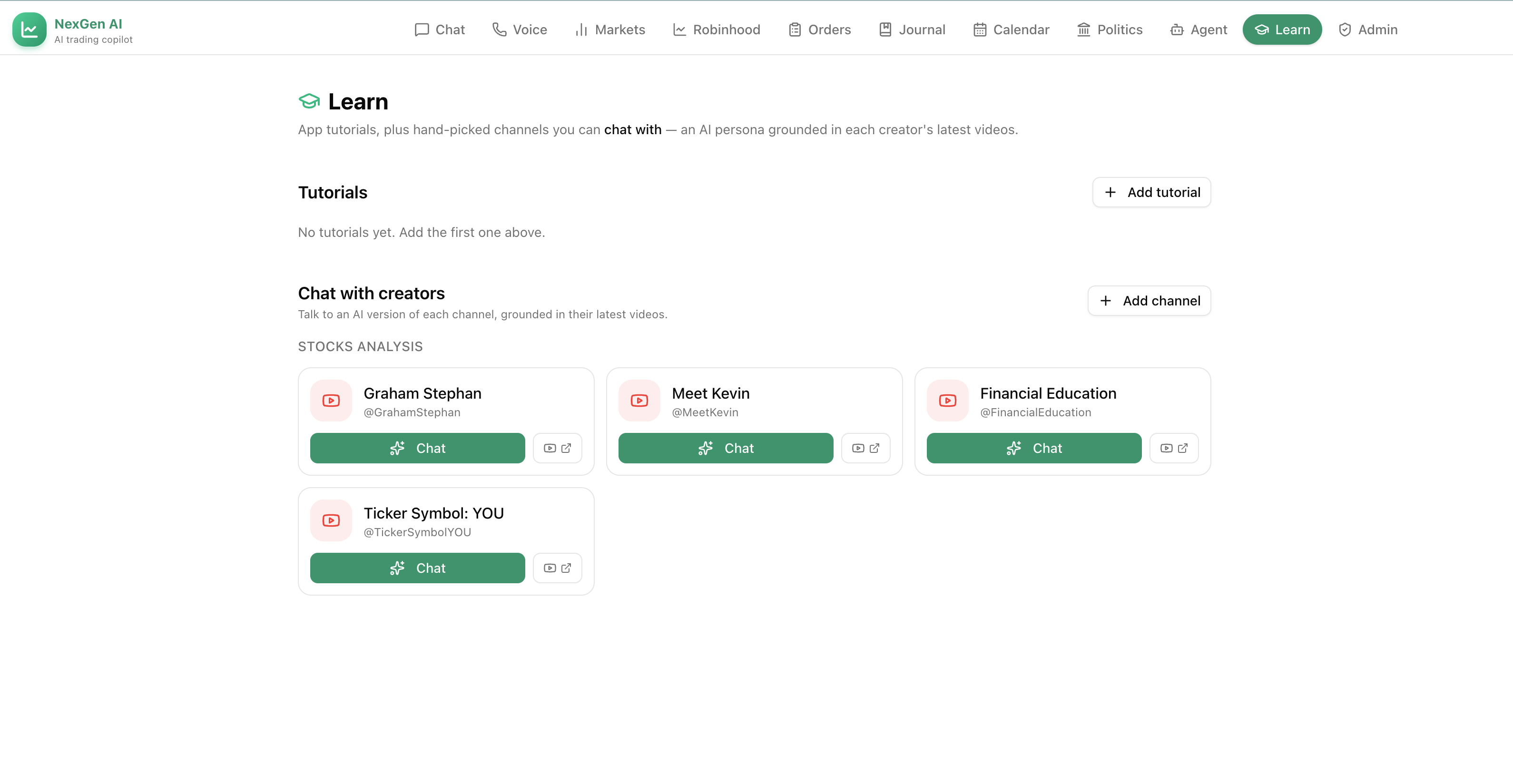Go to the Markets tab
Screen dimensions: 1513x784
coord(609,29)
